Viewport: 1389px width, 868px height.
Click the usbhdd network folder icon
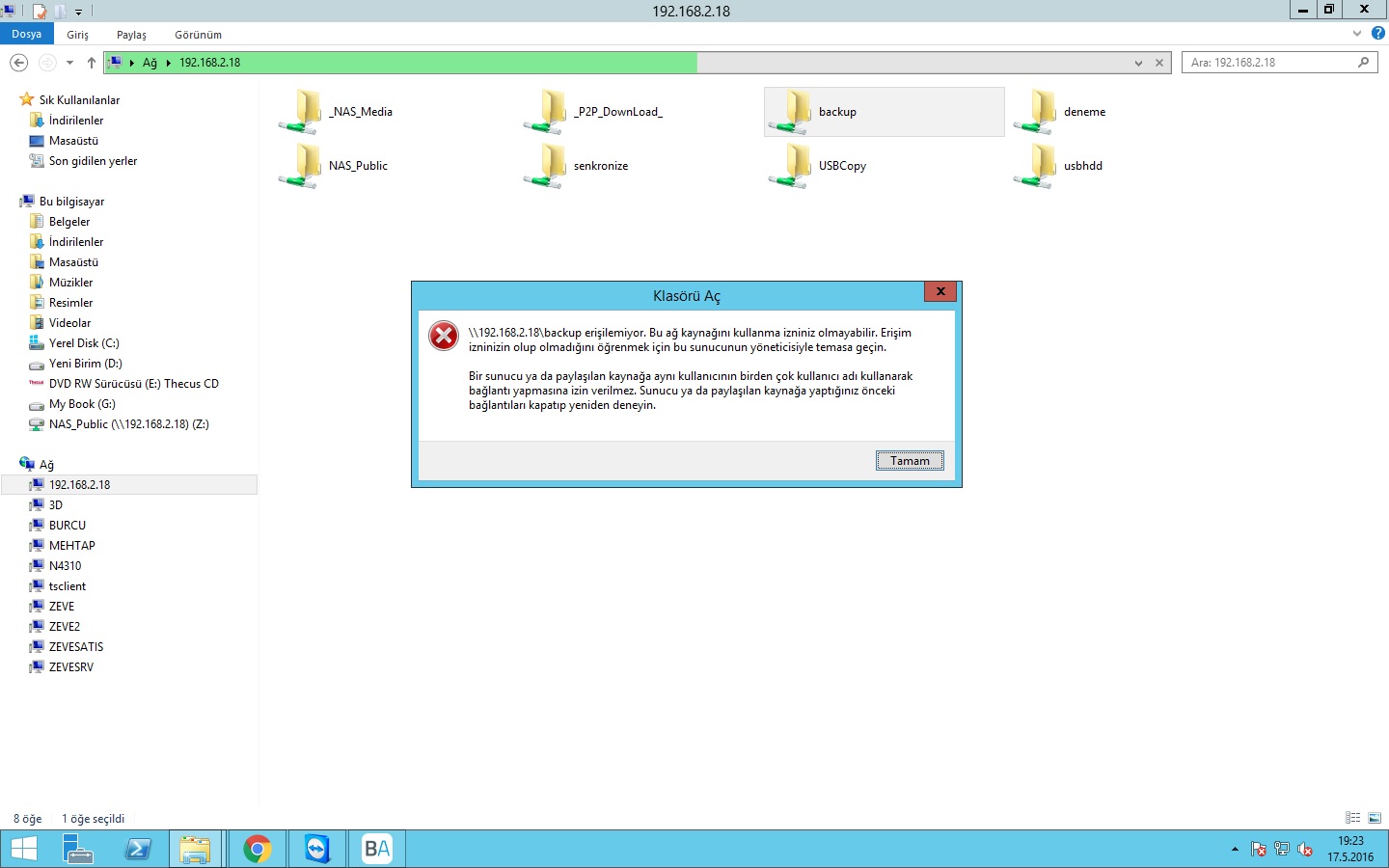(x=1036, y=166)
